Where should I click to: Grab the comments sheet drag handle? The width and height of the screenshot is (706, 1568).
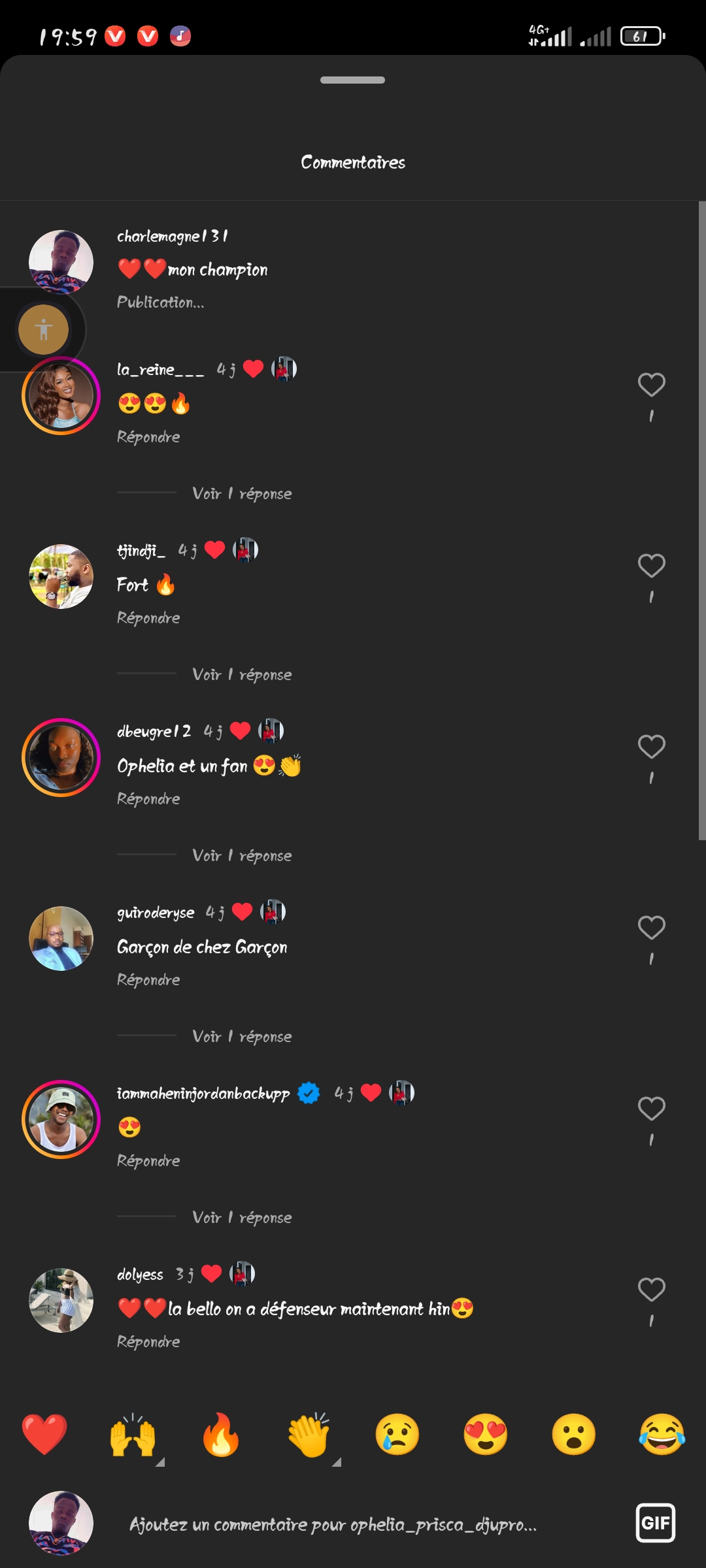coord(352,80)
